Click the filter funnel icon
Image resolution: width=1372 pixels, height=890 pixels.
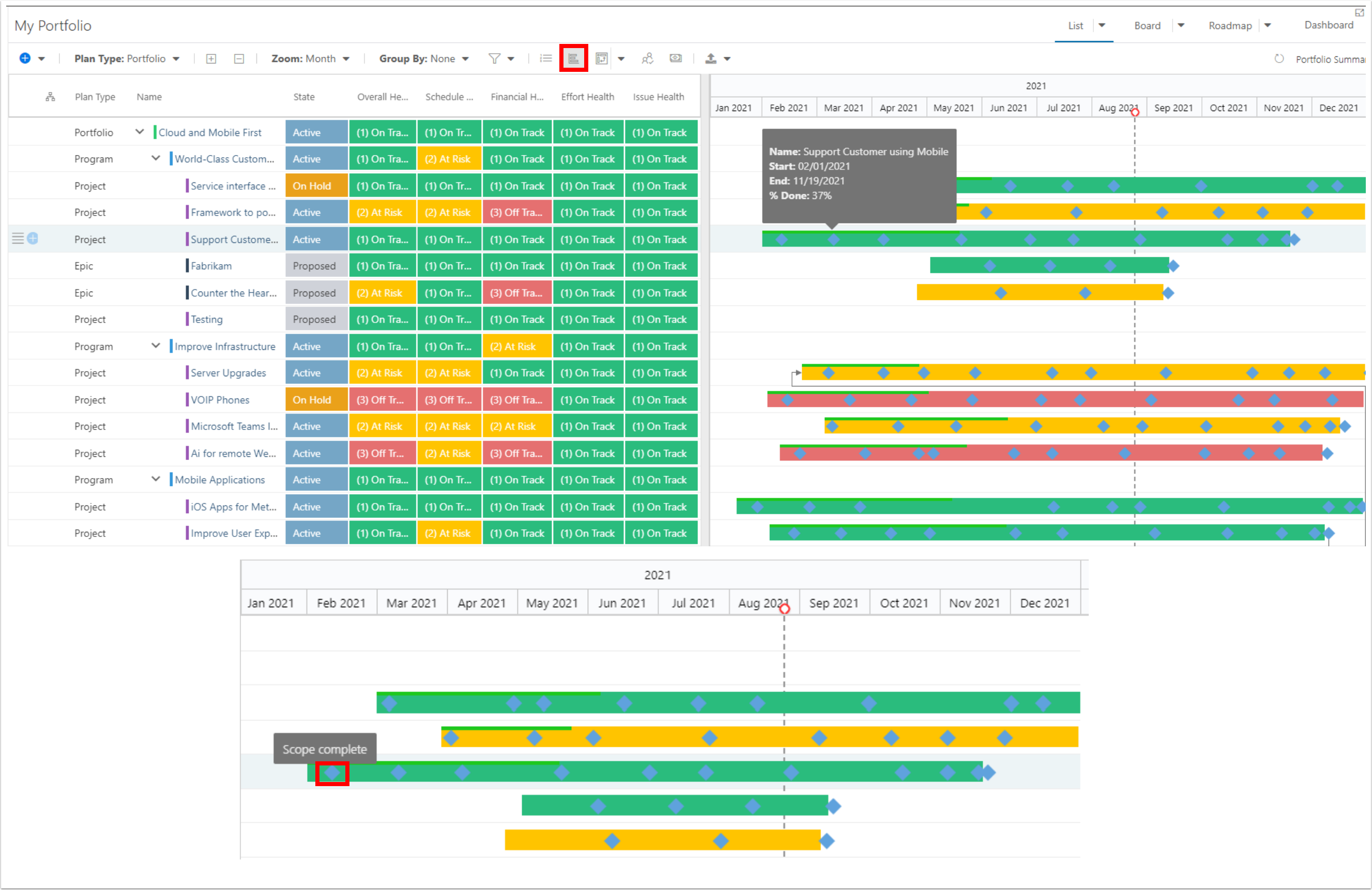494,58
